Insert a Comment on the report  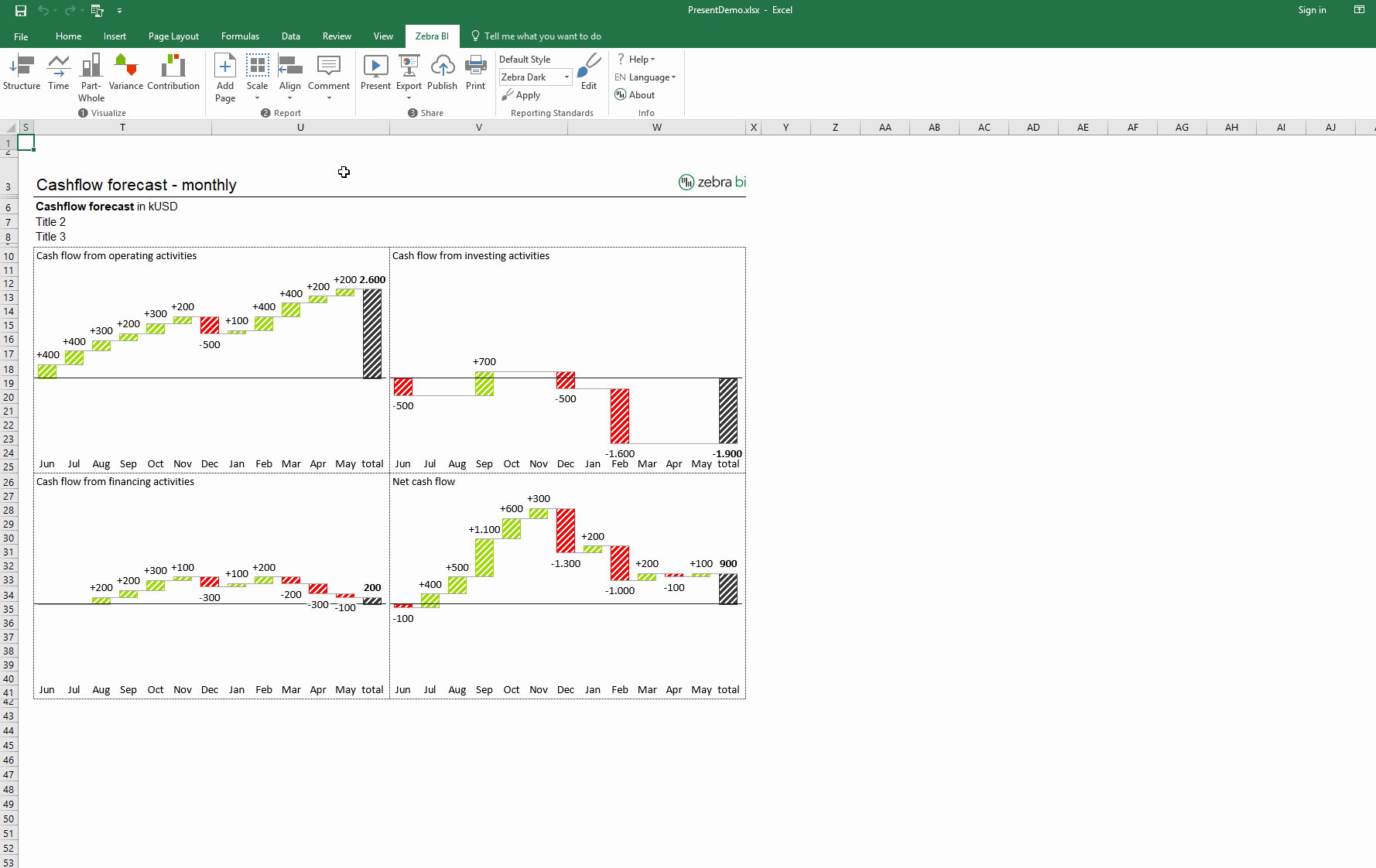329,73
